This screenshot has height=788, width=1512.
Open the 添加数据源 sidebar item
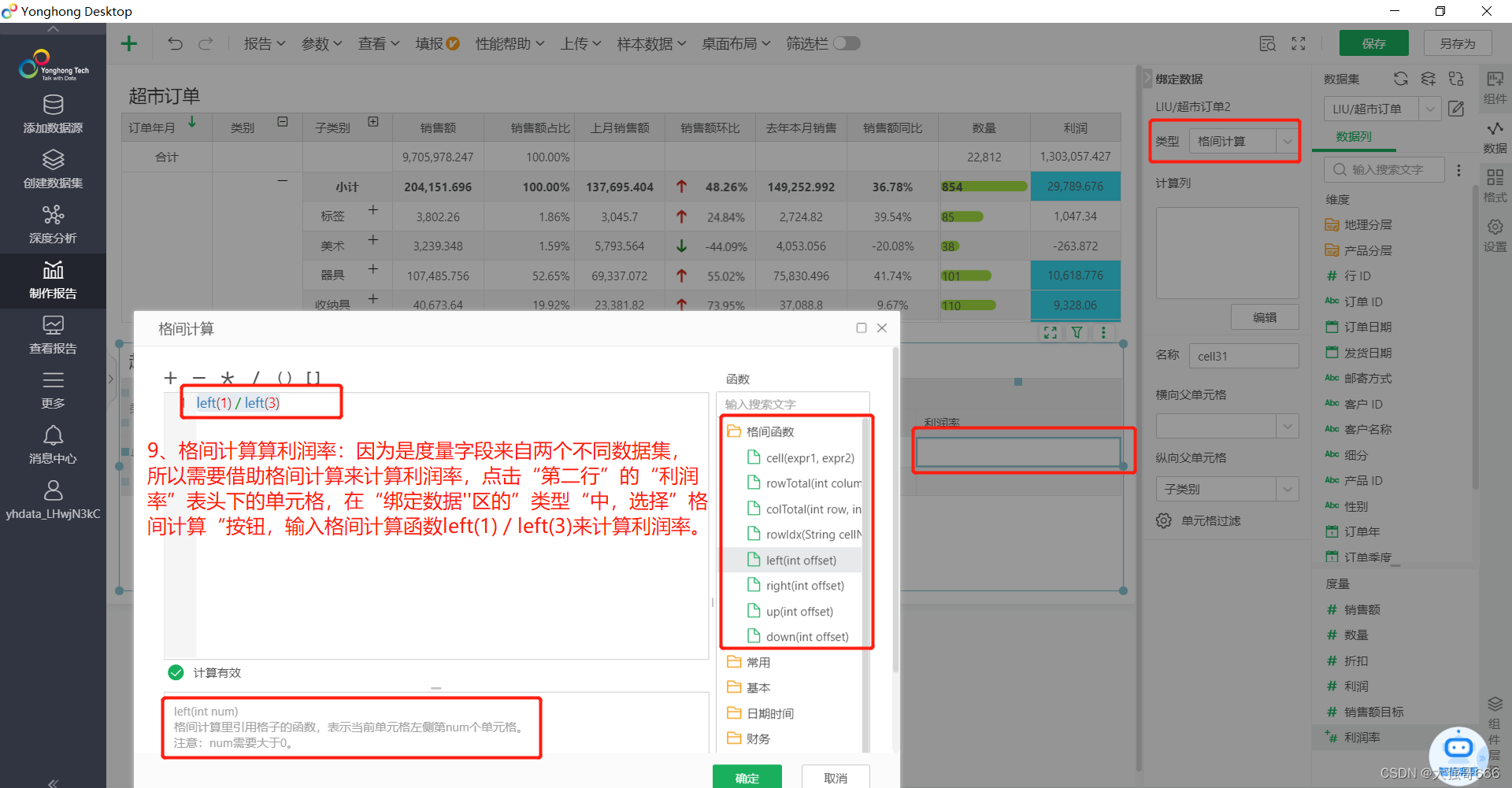point(53,114)
